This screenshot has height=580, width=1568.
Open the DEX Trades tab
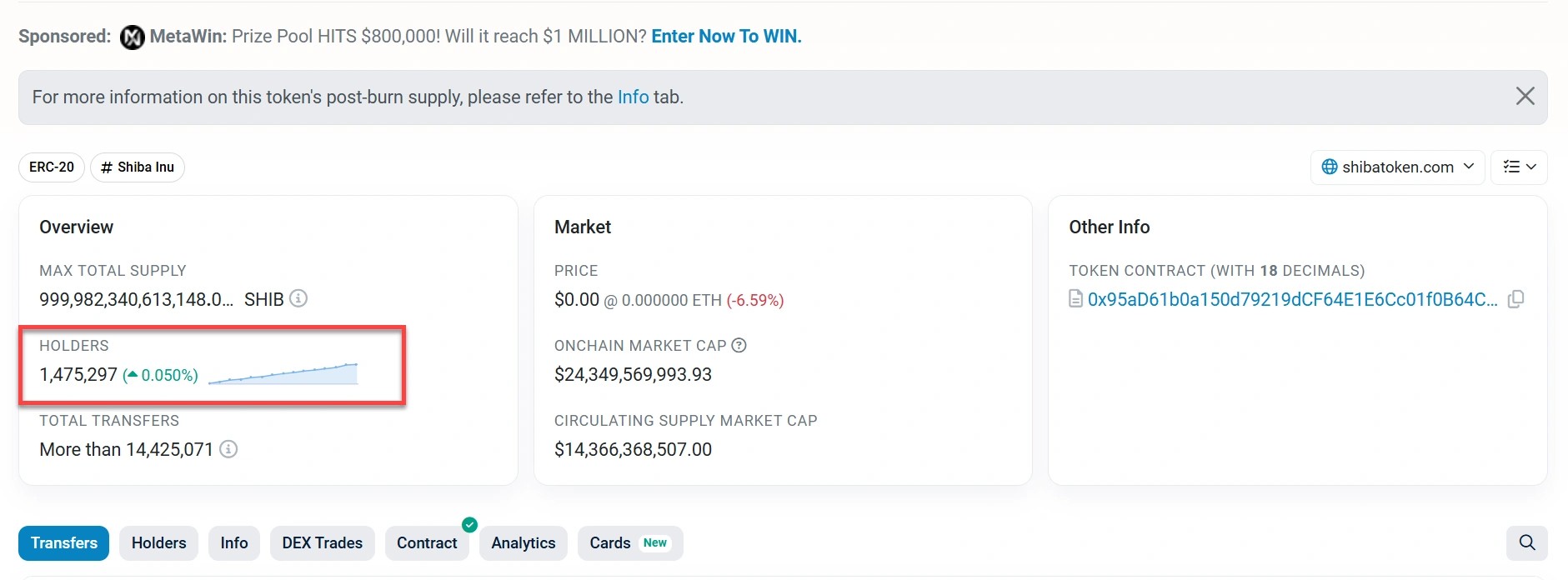(322, 542)
